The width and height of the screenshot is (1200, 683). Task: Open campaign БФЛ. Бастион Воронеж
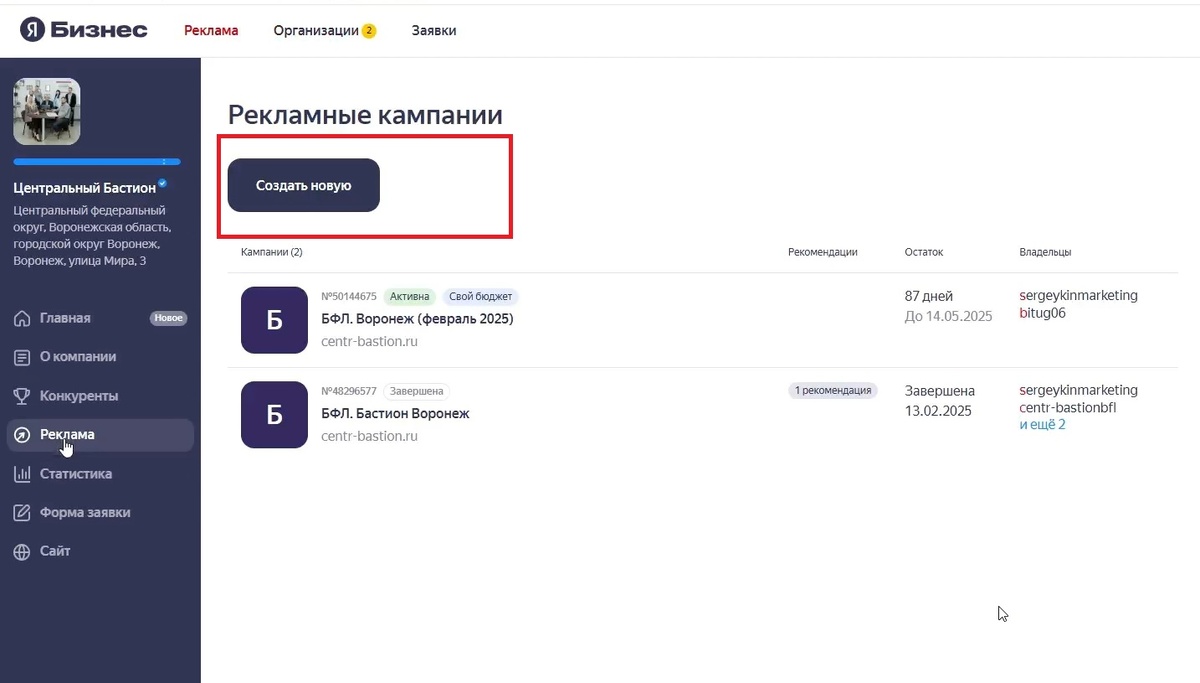tap(395, 413)
